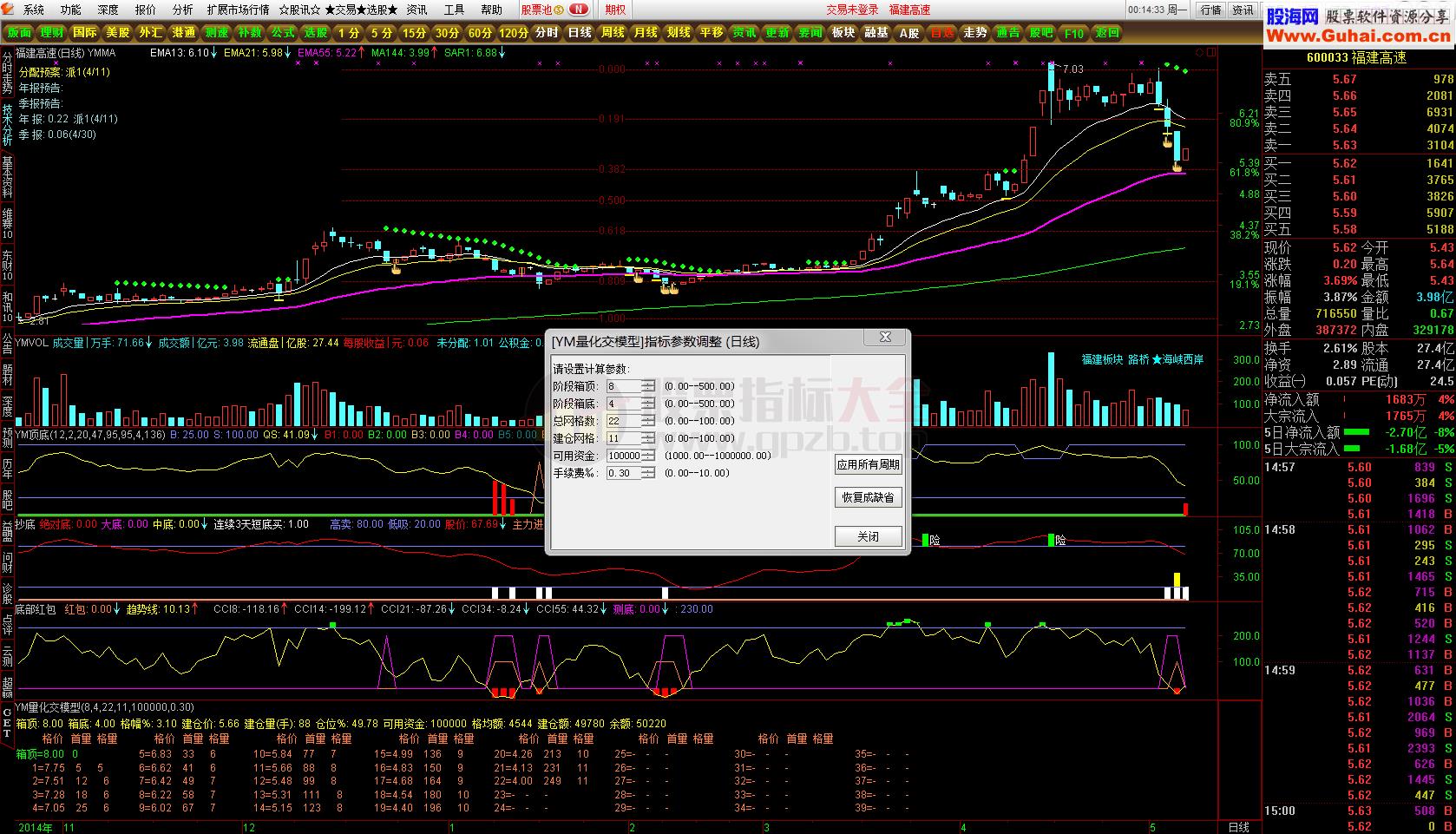Select the 周线 weekly chart button
This screenshot has width=1456, height=834.
(613, 33)
